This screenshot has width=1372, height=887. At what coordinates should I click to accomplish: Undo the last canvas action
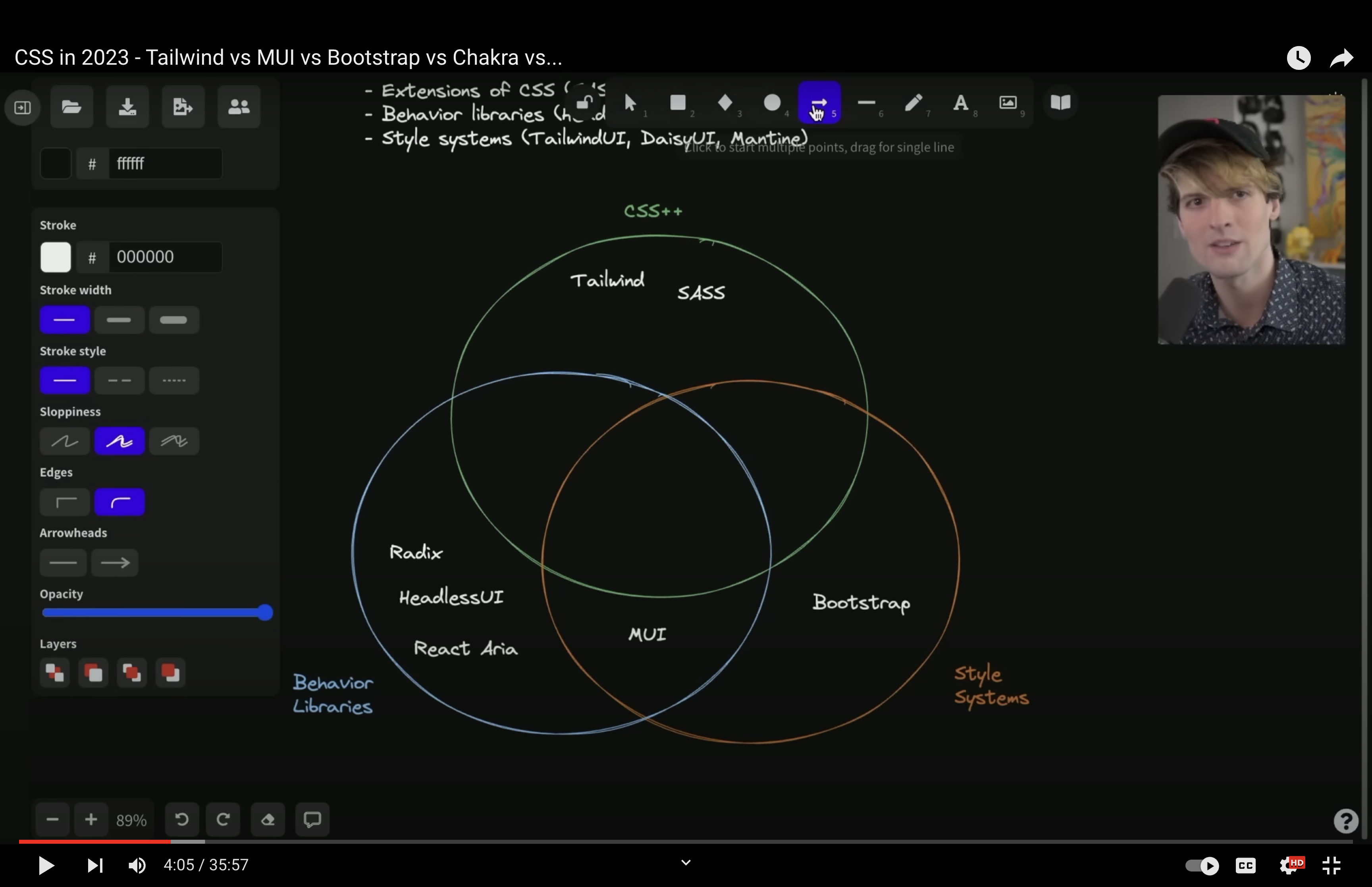point(182,820)
